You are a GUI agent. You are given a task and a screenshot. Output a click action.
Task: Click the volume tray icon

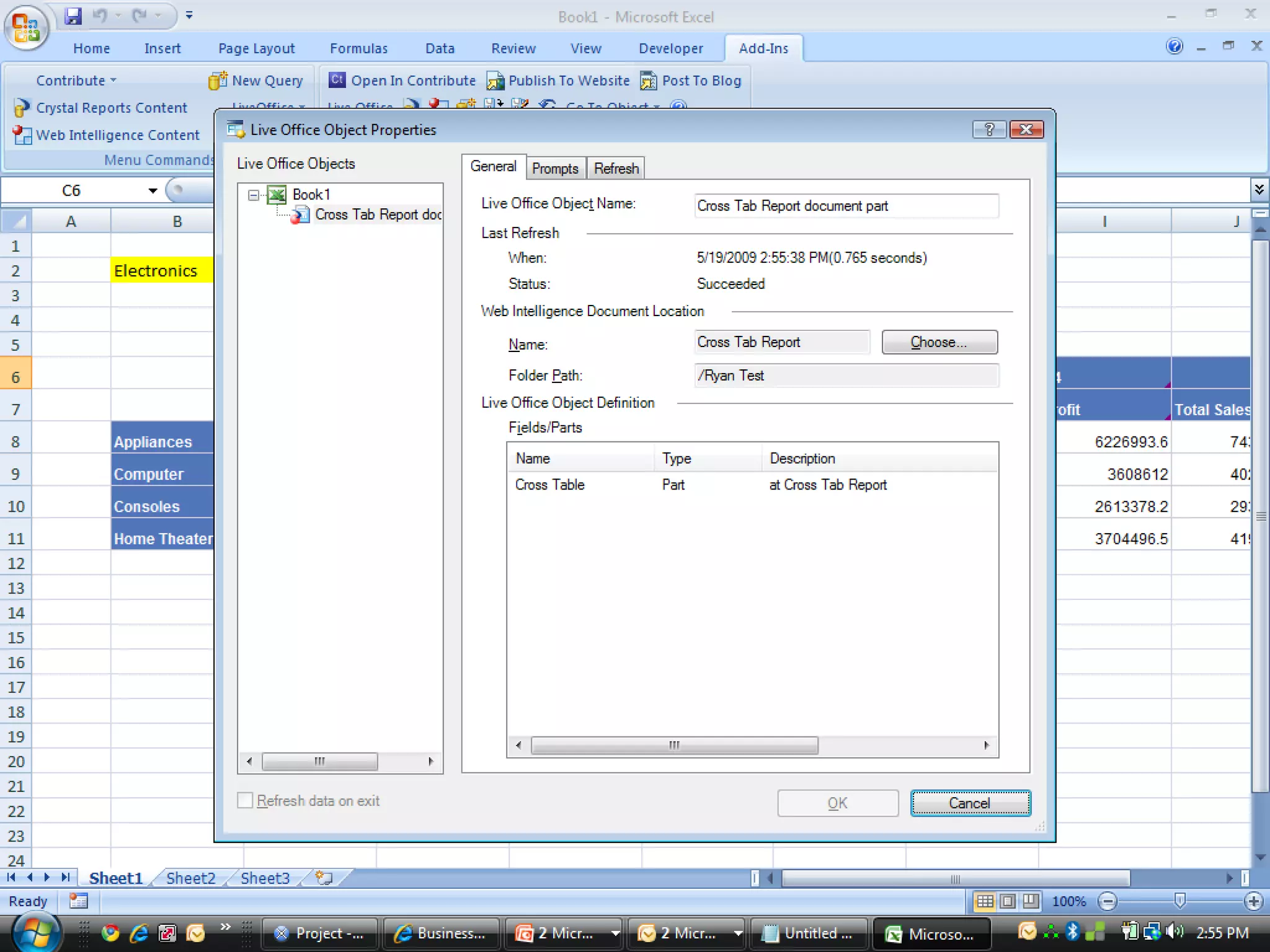pos(1175,932)
